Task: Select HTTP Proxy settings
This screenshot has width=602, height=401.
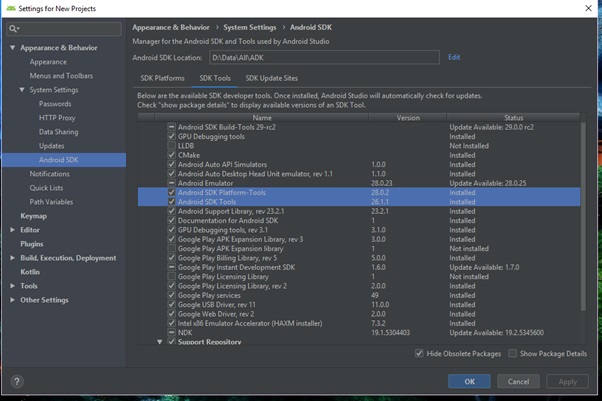Action: pyautogui.click(x=57, y=118)
